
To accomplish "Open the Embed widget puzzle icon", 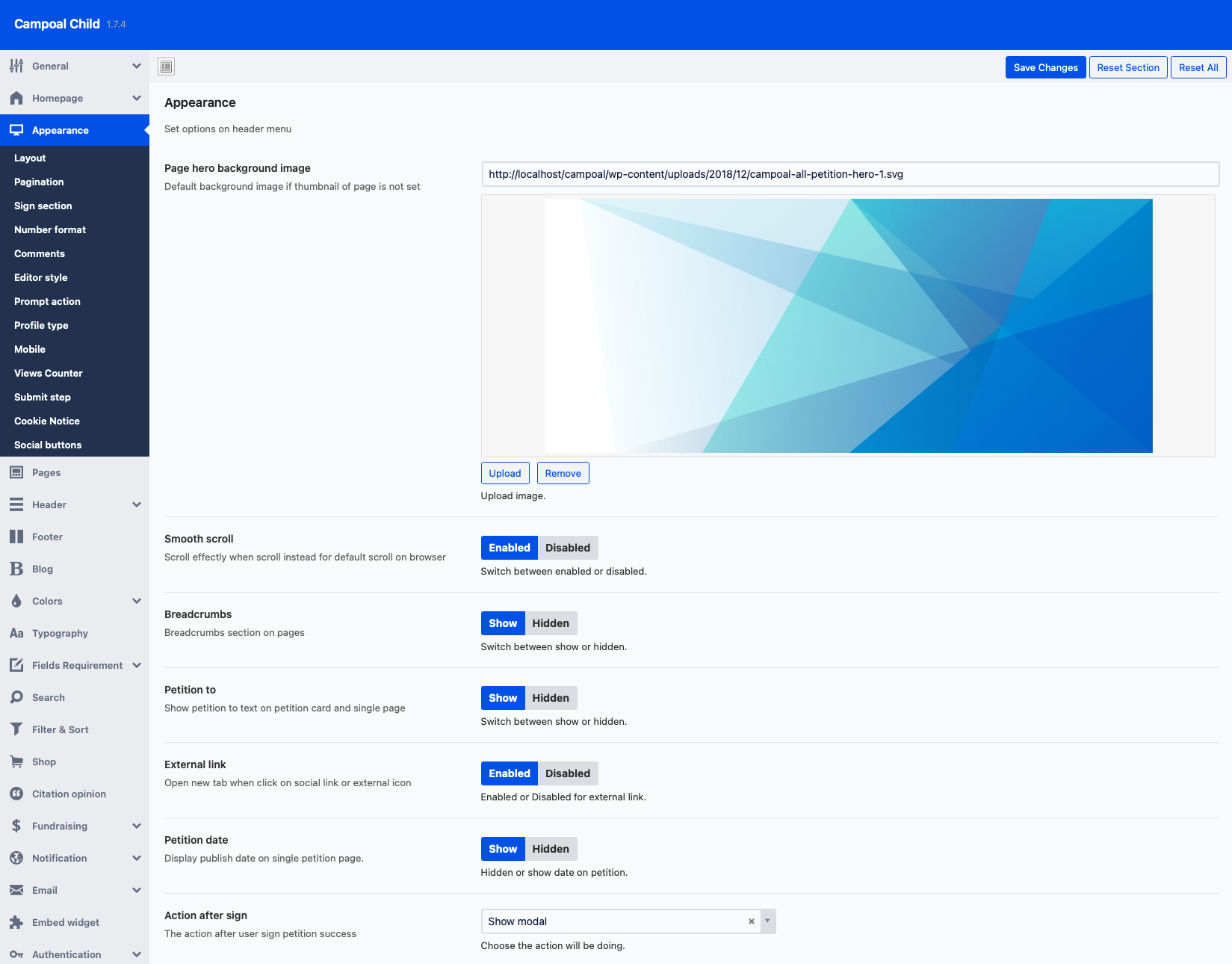I will (x=16, y=922).
